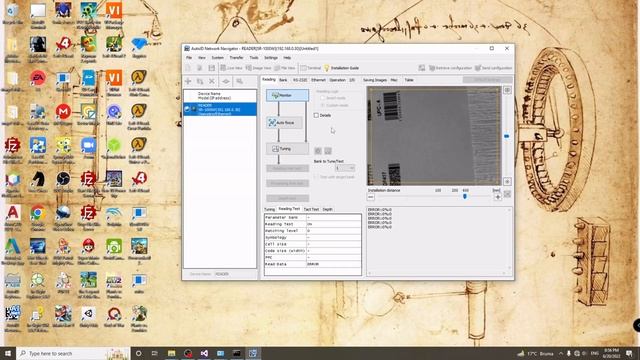Click the second small icon above Bank to Tune/Test
This screenshot has height=360, width=640.
328,151
